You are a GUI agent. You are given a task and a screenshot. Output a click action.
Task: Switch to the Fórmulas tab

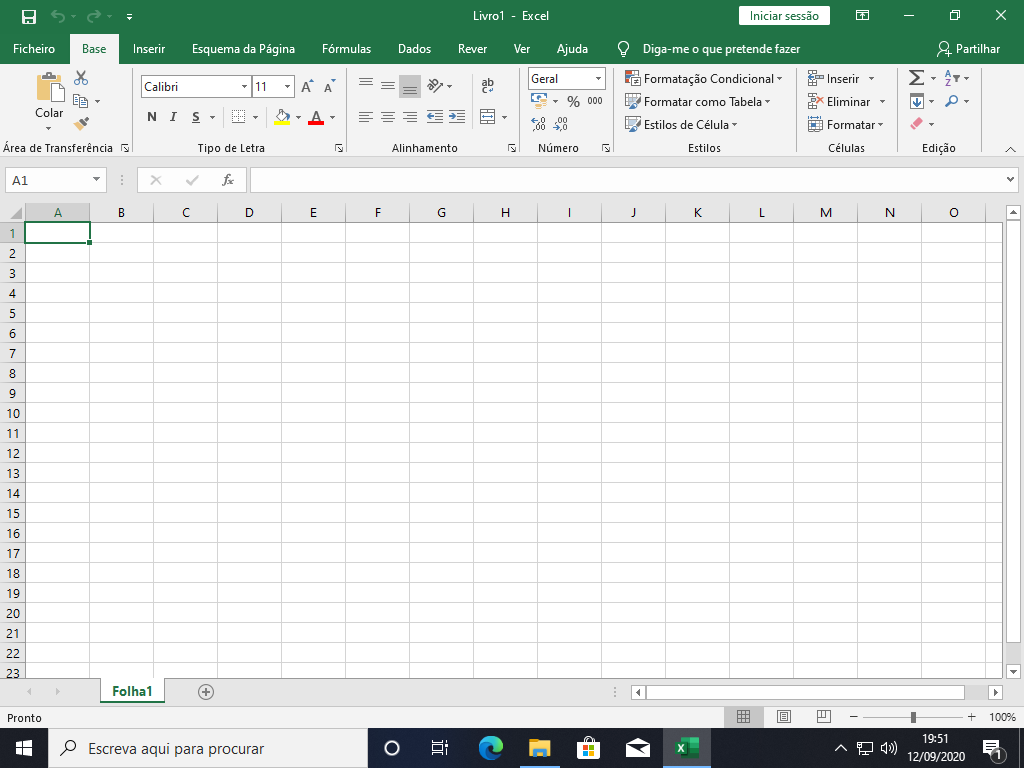click(x=346, y=49)
